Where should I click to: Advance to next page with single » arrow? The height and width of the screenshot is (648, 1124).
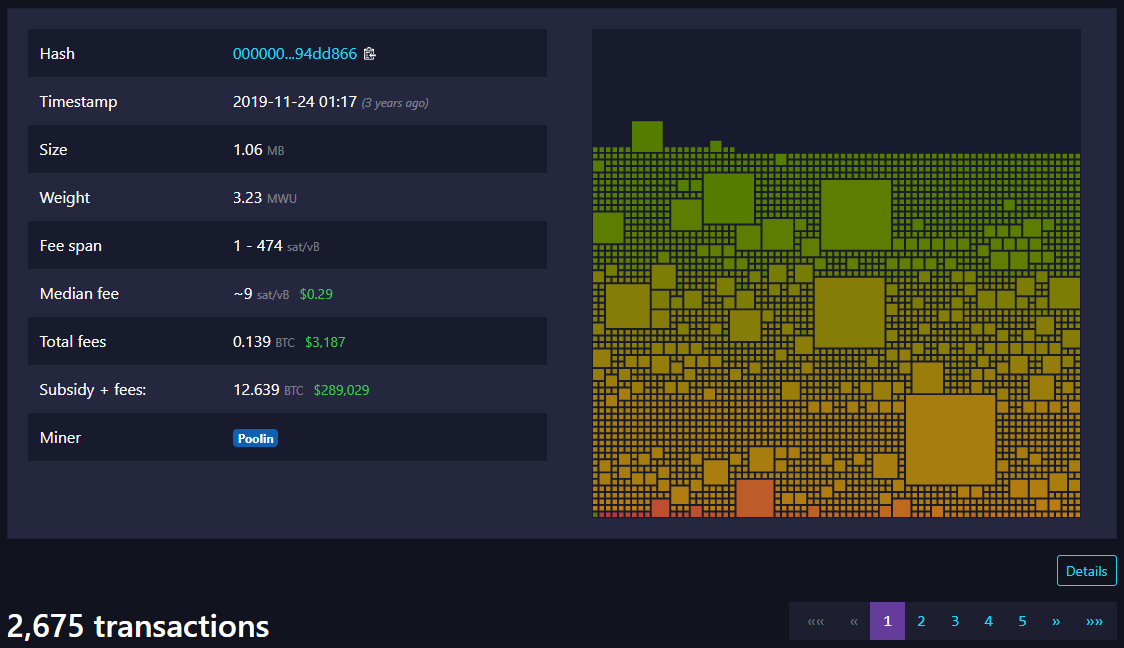pos(1056,621)
